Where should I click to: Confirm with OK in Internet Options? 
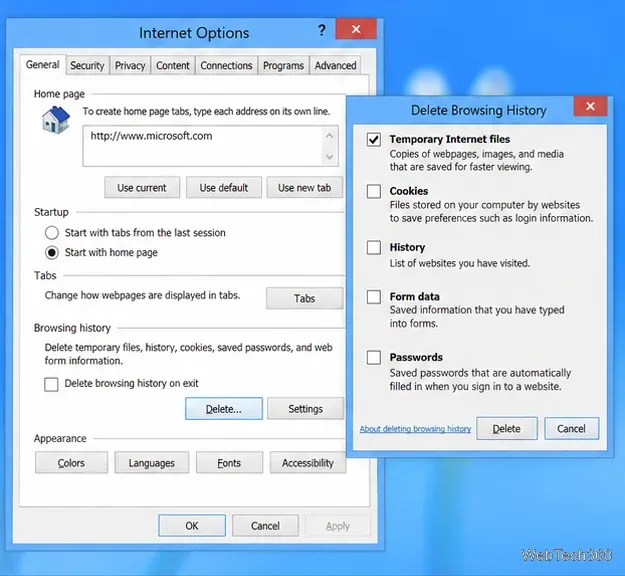pyautogui.click(x=192, y=526)
